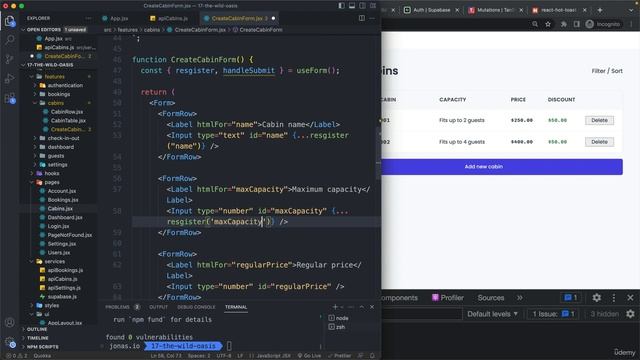Click the Add new cabin button
Screen dimensions: 640x360
[502, 167]
